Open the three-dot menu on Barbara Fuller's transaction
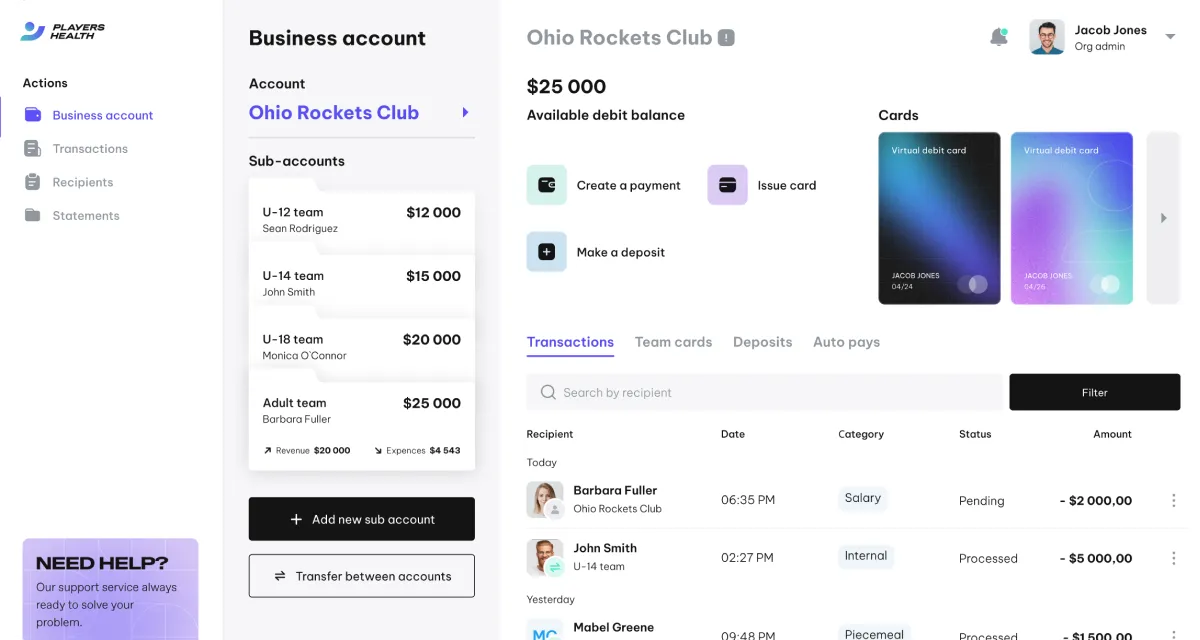Image resolution: width=1200 pixels, height=640 pixels. (1174, 500)
